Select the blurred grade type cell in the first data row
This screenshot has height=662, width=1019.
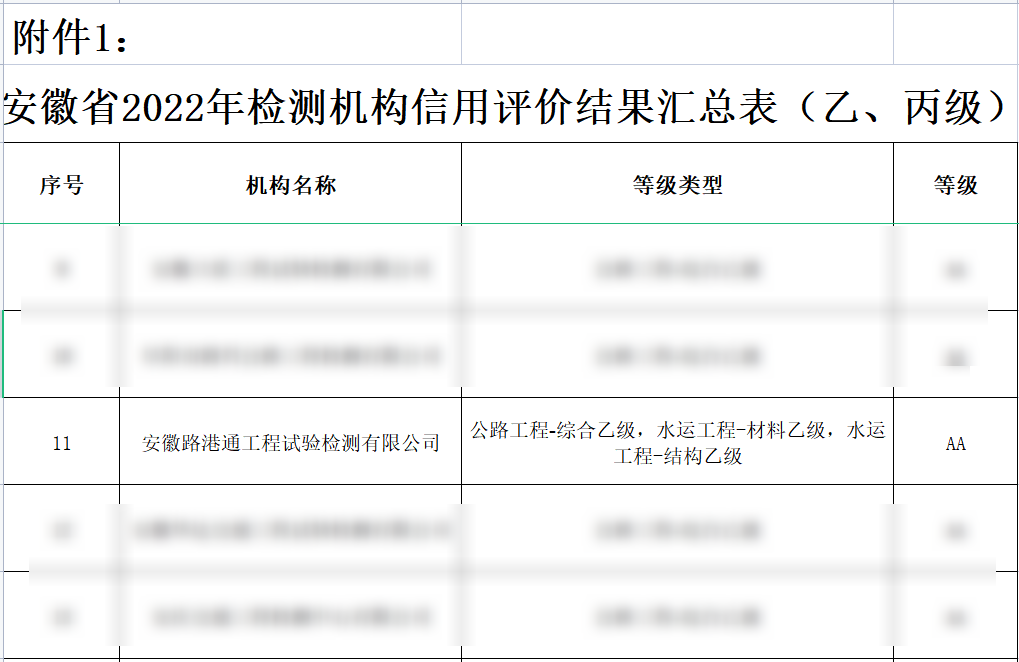pyautogui.click(x=676, y=268)
